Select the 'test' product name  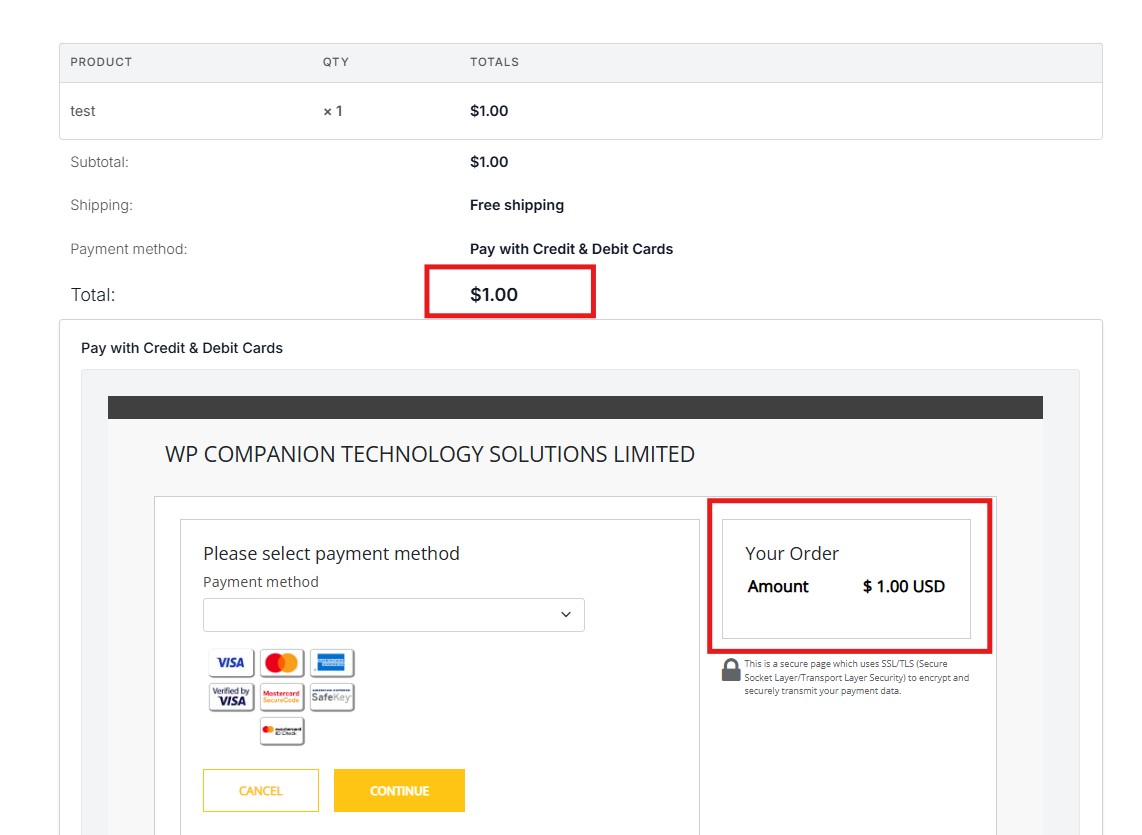coord(83,111)
